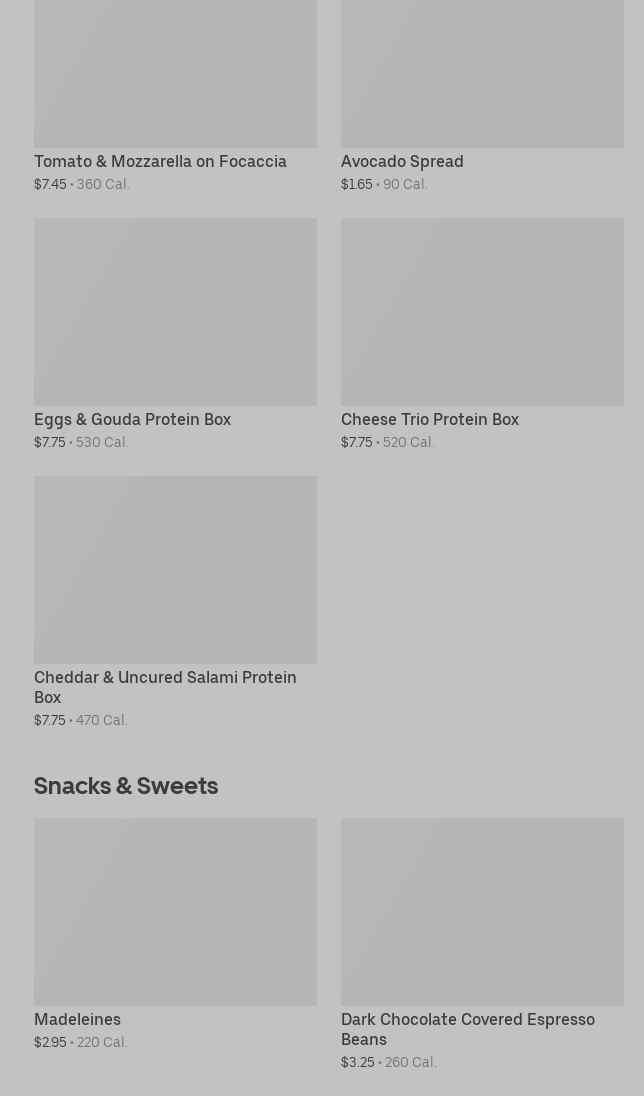Click the Avocado Spread product image
This screenshot has width=644, height=1096.
pyautogui.click(x=482, y=70)
